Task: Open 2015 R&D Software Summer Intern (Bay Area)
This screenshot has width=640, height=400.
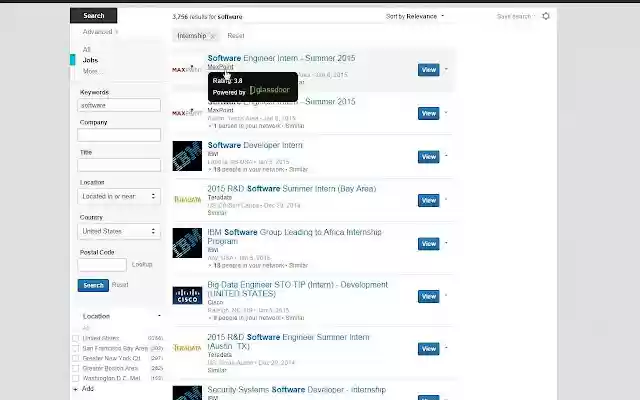Action: coord(291,189)
